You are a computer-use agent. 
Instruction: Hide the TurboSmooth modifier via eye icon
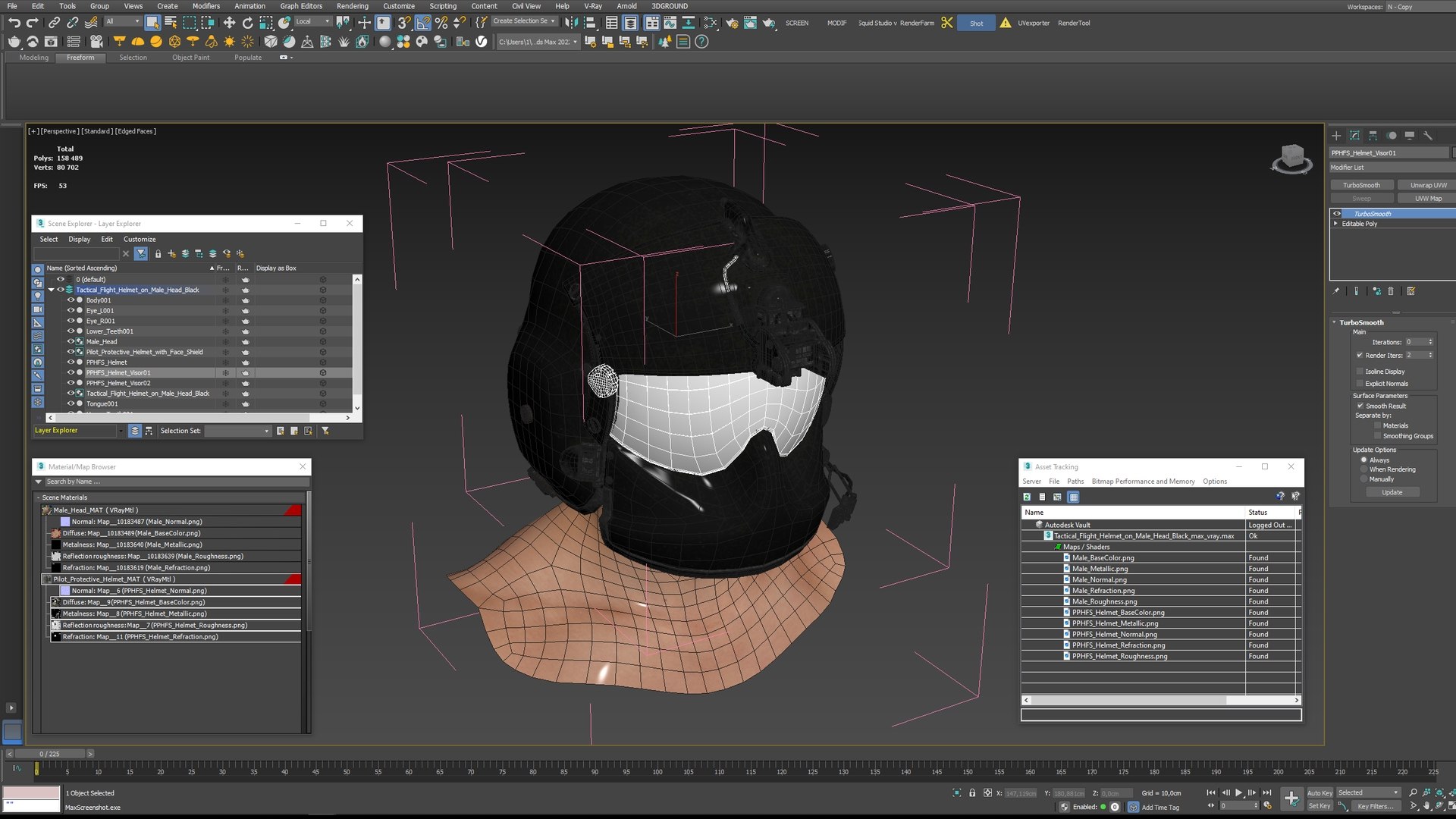(x=1337, y=214)
